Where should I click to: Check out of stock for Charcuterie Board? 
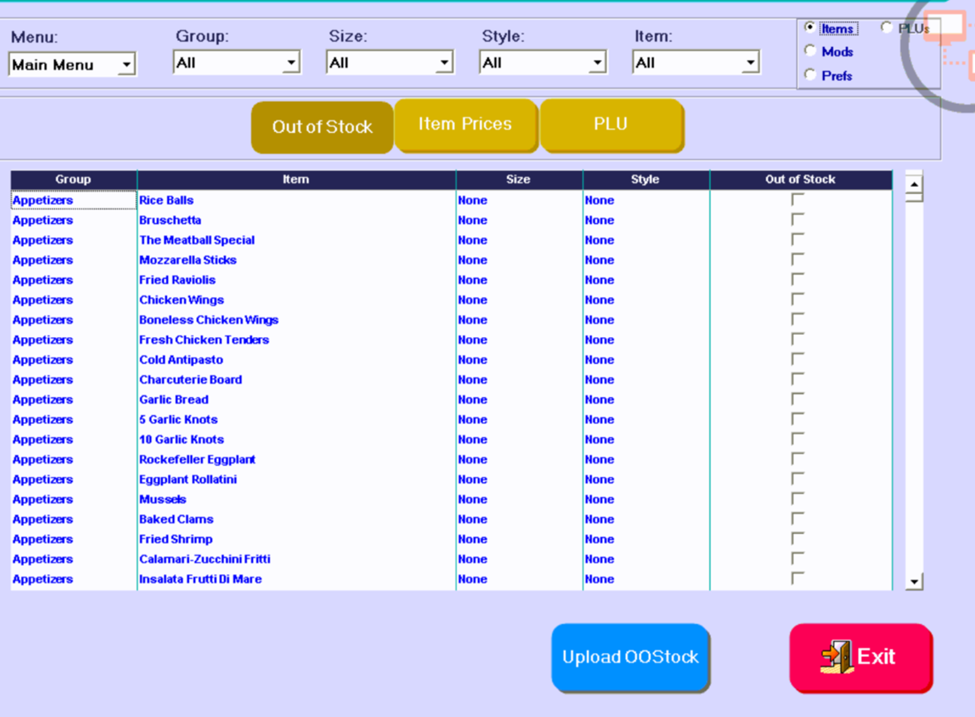click(x=797, y=379)
